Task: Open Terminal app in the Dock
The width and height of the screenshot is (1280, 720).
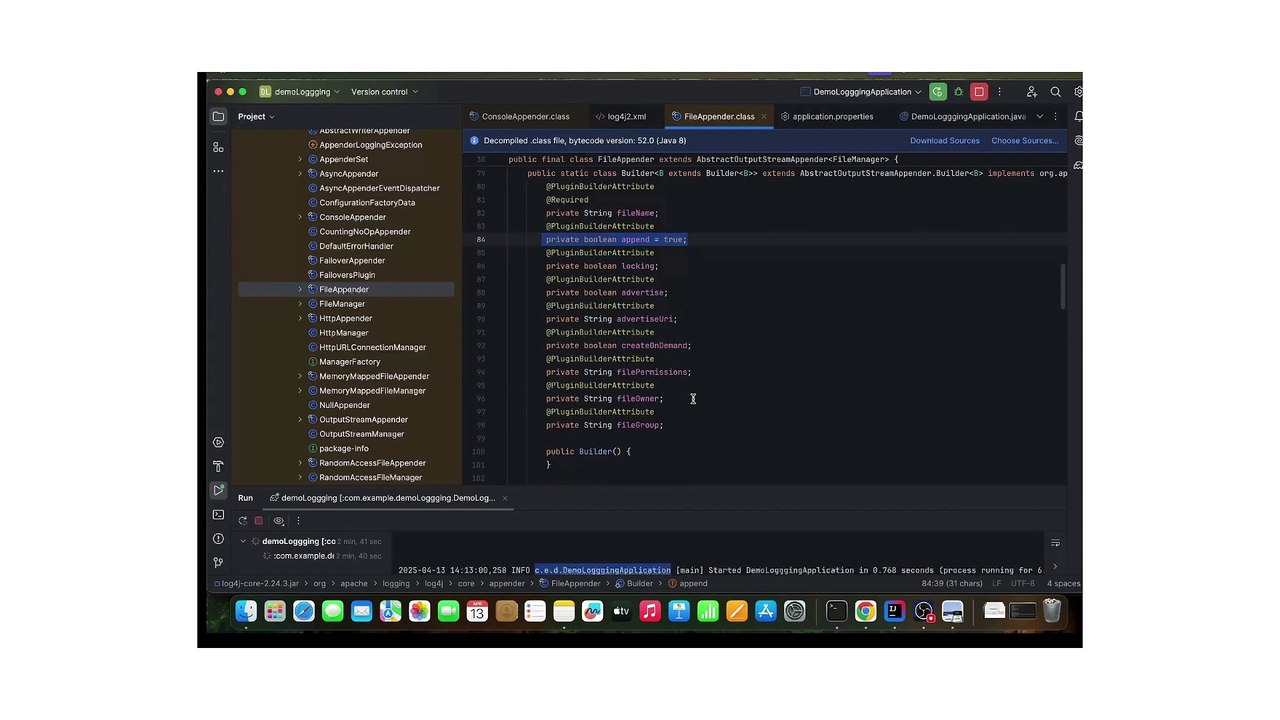Action: click(x=836, y=611)
